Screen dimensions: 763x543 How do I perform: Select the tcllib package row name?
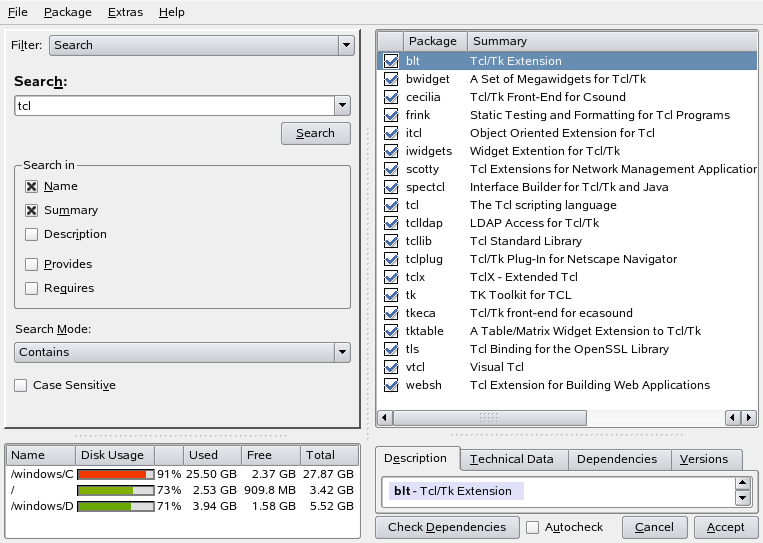pyautogui.click(x=418, y=241)
